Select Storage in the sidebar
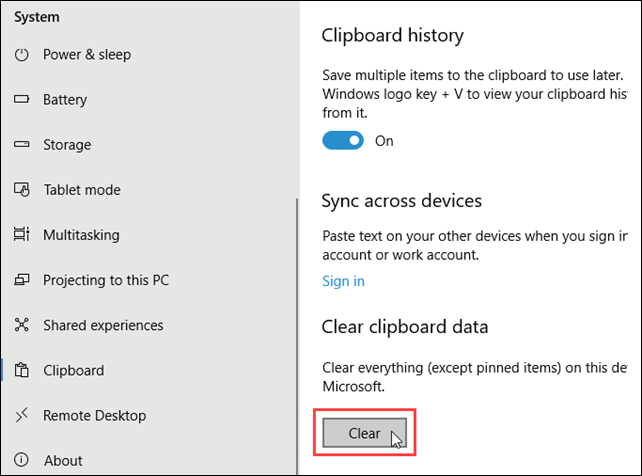642x476 pixels. pos(67,144)
